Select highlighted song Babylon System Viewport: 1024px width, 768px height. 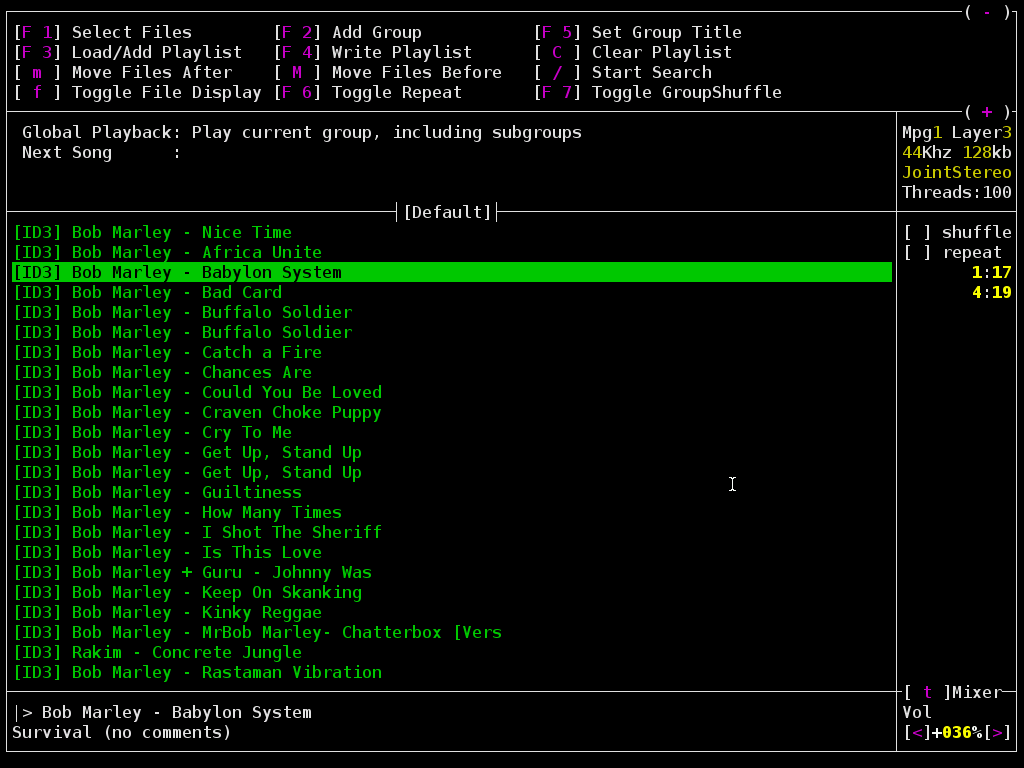(x=452, y=272)
